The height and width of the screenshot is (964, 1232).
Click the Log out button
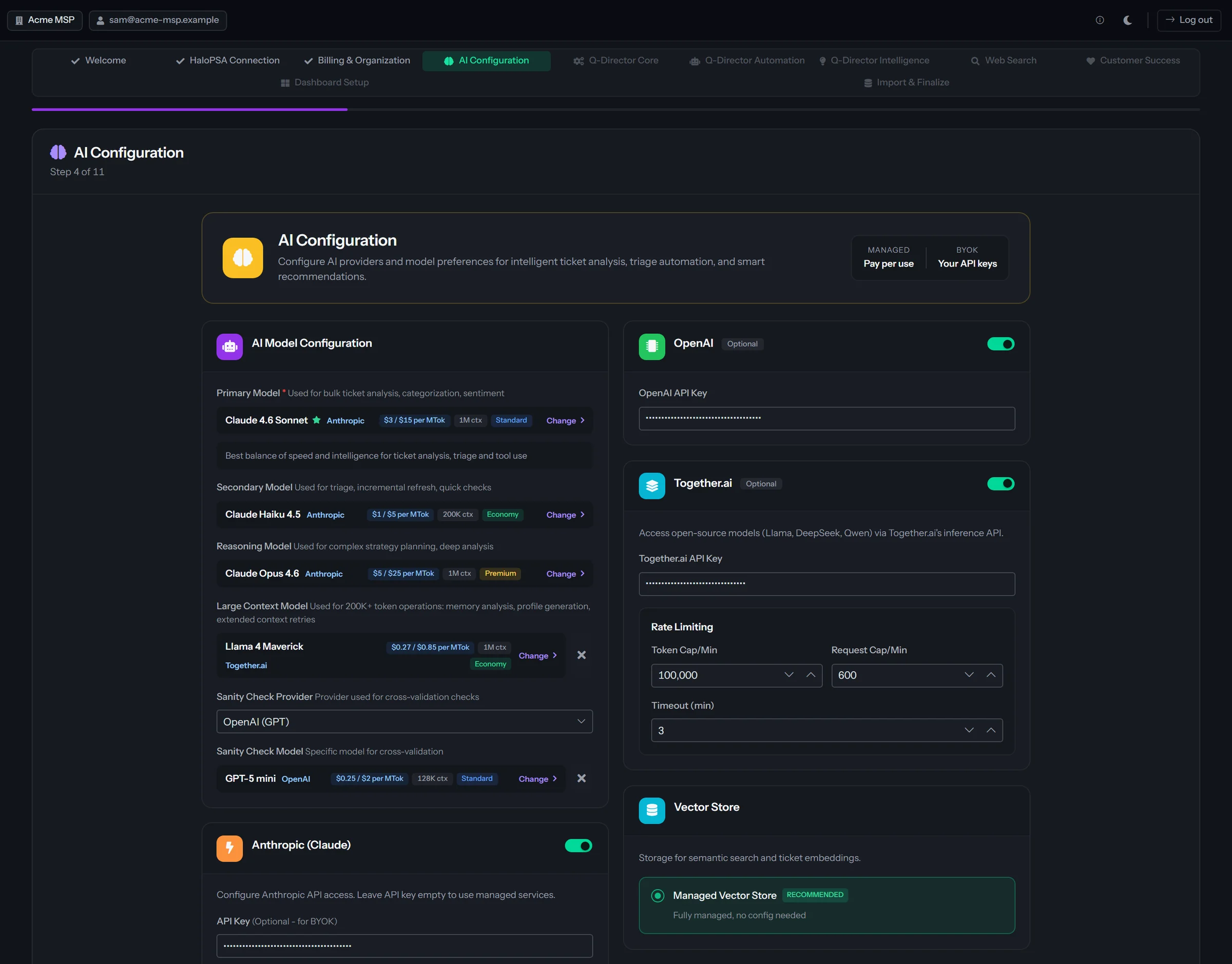pos(1188,20)
